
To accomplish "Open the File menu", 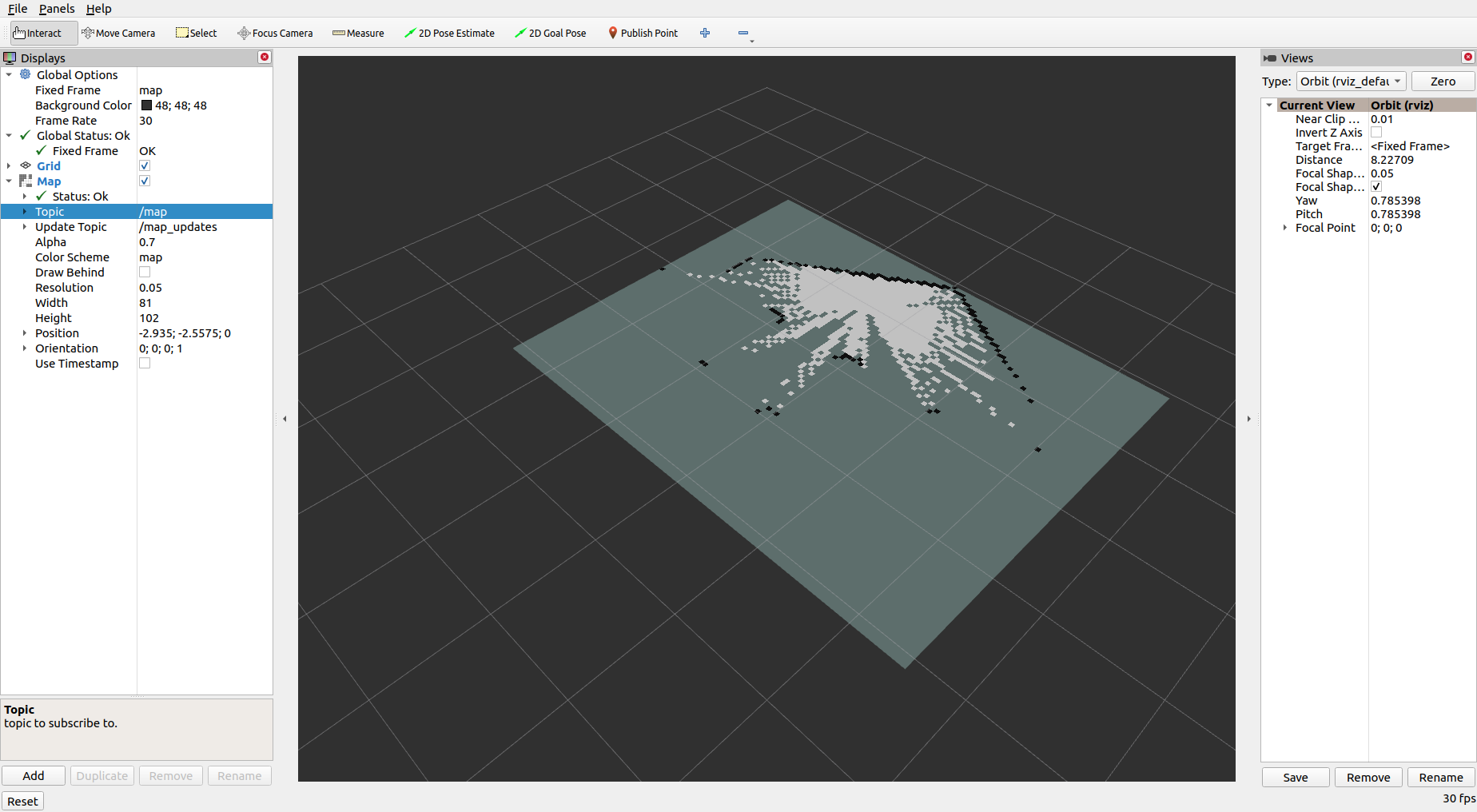I will tap(17, 9).
